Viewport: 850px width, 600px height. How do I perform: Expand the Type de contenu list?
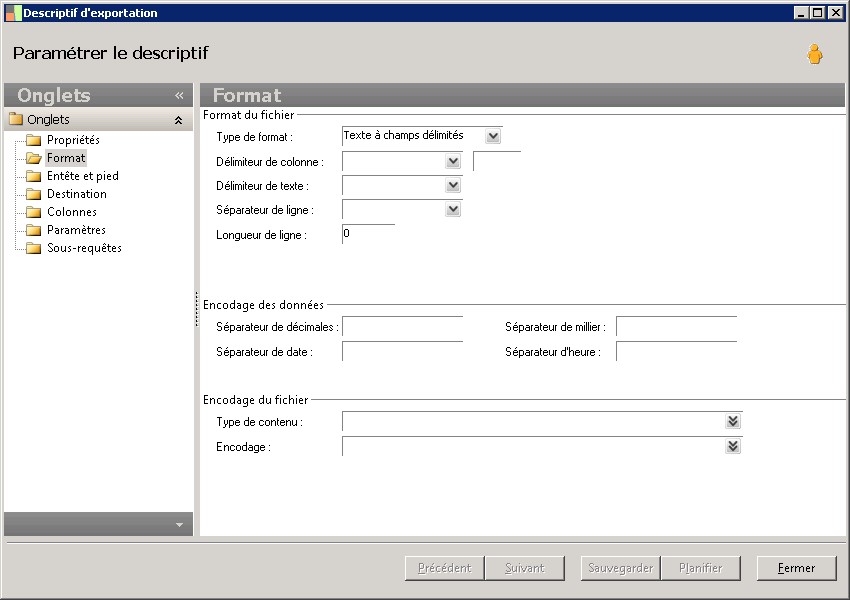(x=733, y=422)
